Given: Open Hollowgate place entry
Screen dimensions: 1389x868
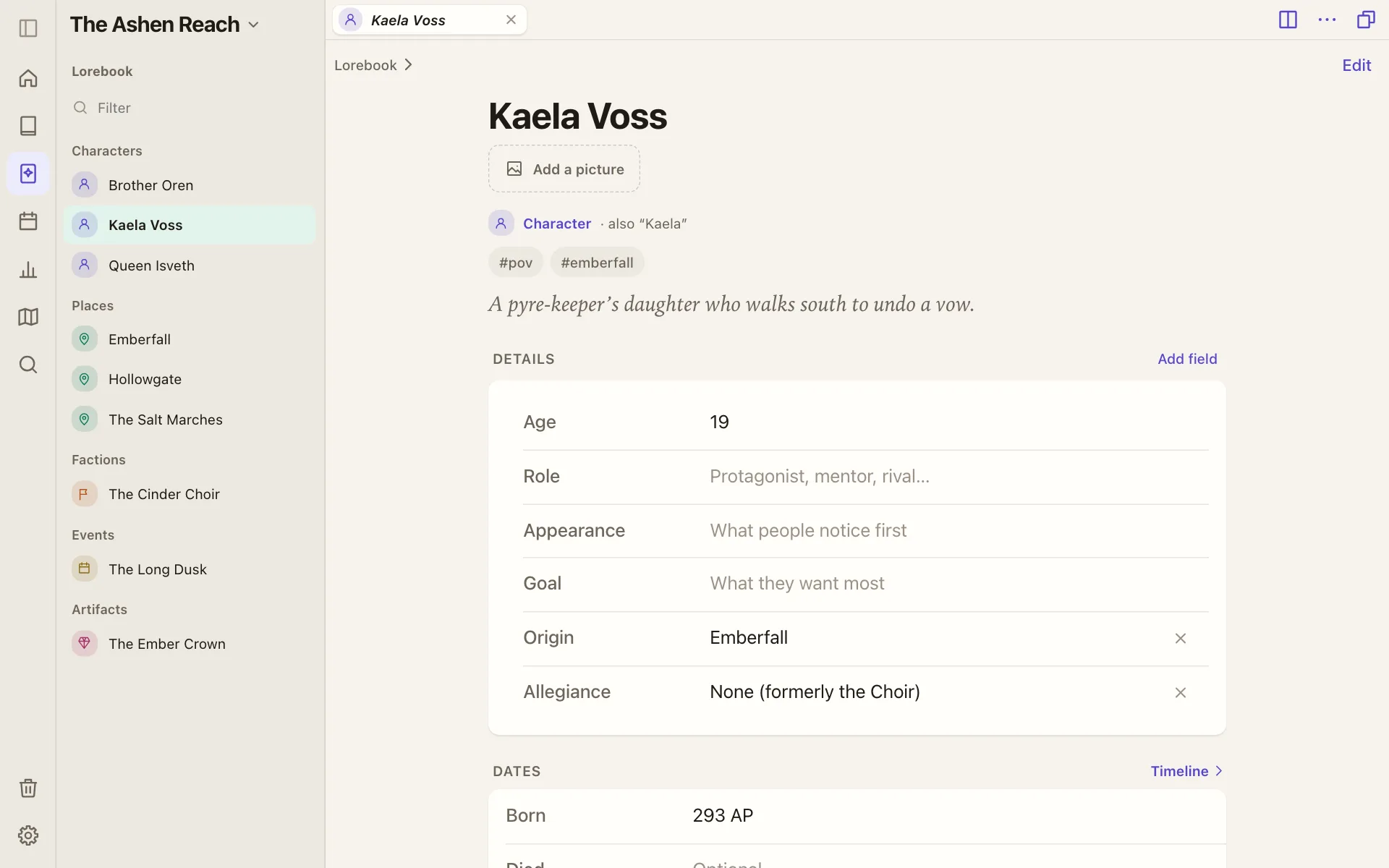Looking at the screenshot, I should click(190, 379).
